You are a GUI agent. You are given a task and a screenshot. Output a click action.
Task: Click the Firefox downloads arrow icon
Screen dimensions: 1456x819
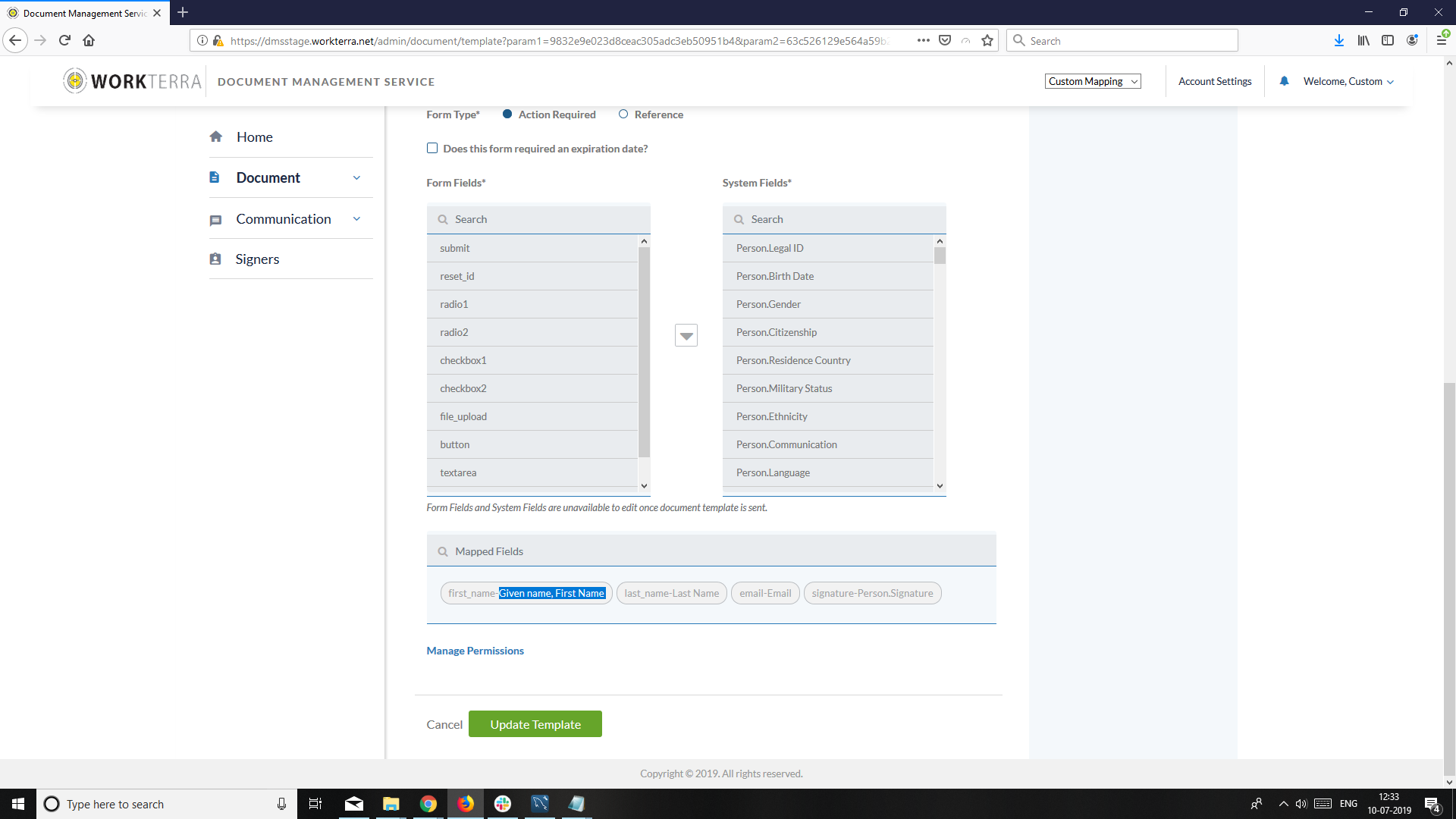1338,41
